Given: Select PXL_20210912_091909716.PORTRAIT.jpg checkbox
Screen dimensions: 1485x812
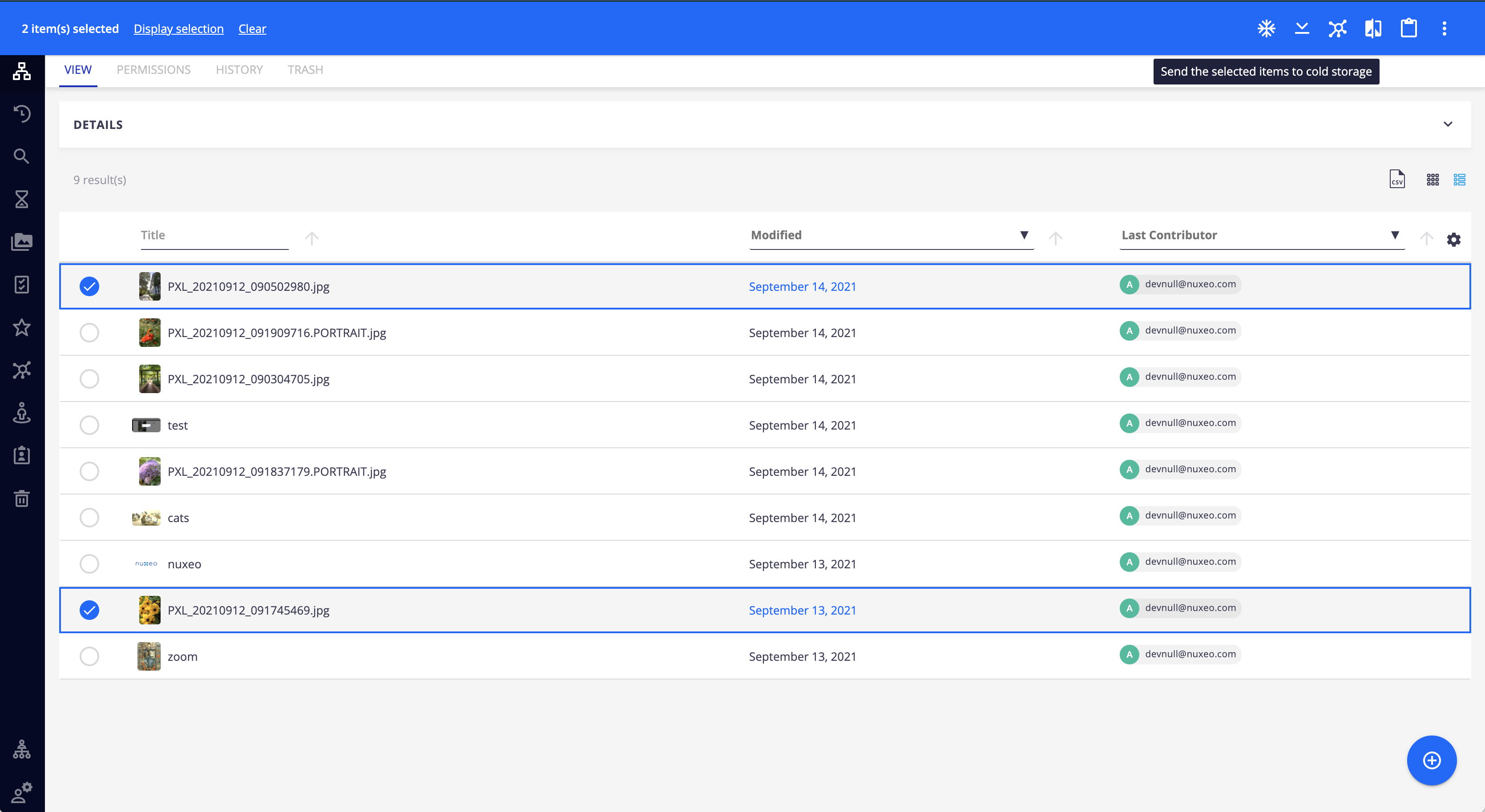Looking at the screenshot, I should 89,333.
